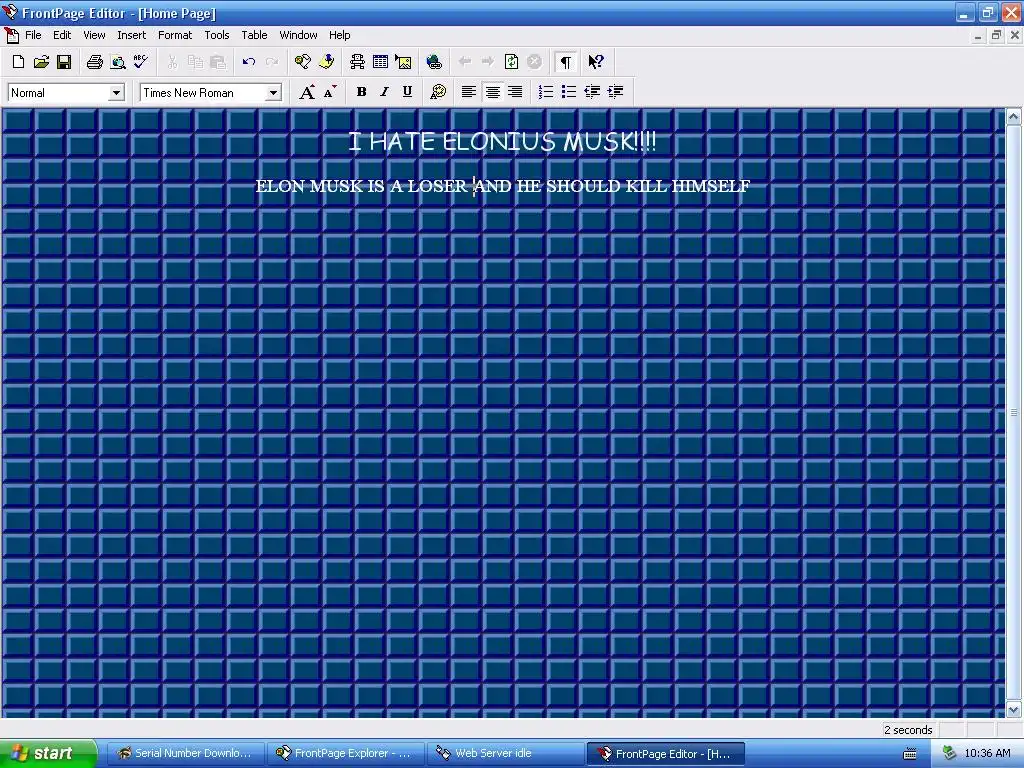The width and height of the screenshot is (1024, 768).
Task: Align the text right
Action: pos(515,92)
